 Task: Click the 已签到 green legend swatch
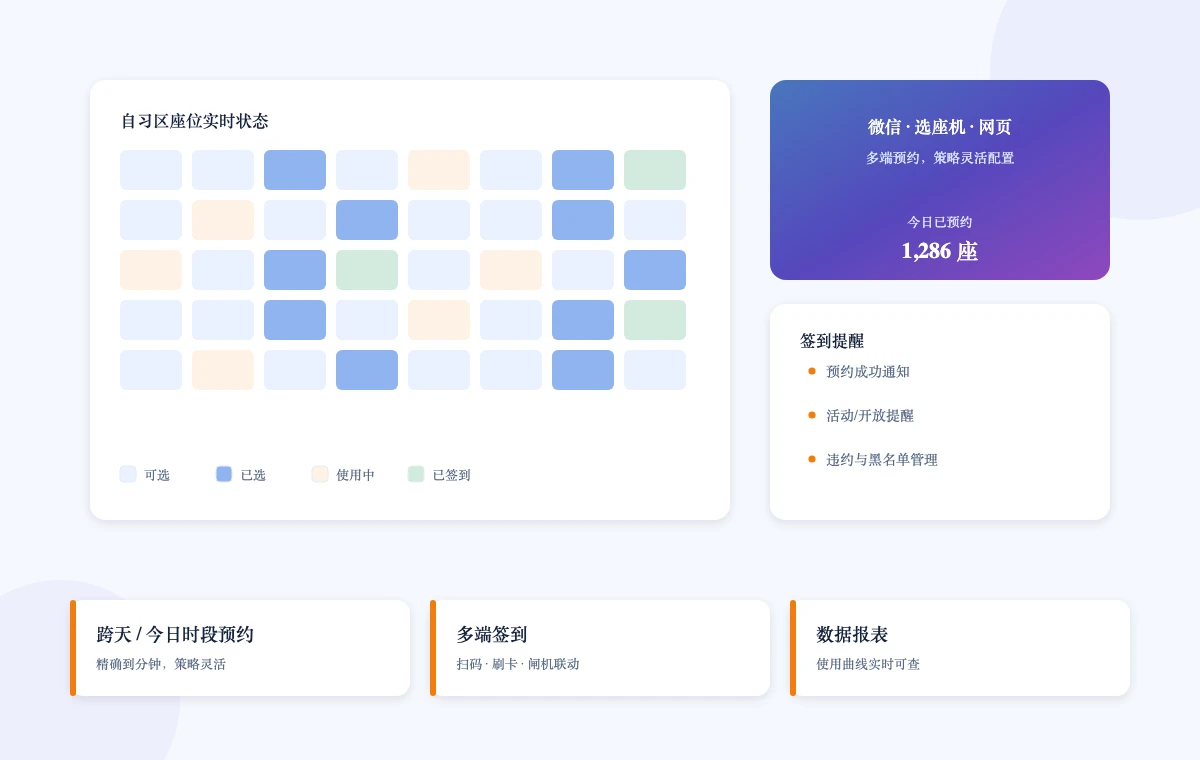click(416, 474)
